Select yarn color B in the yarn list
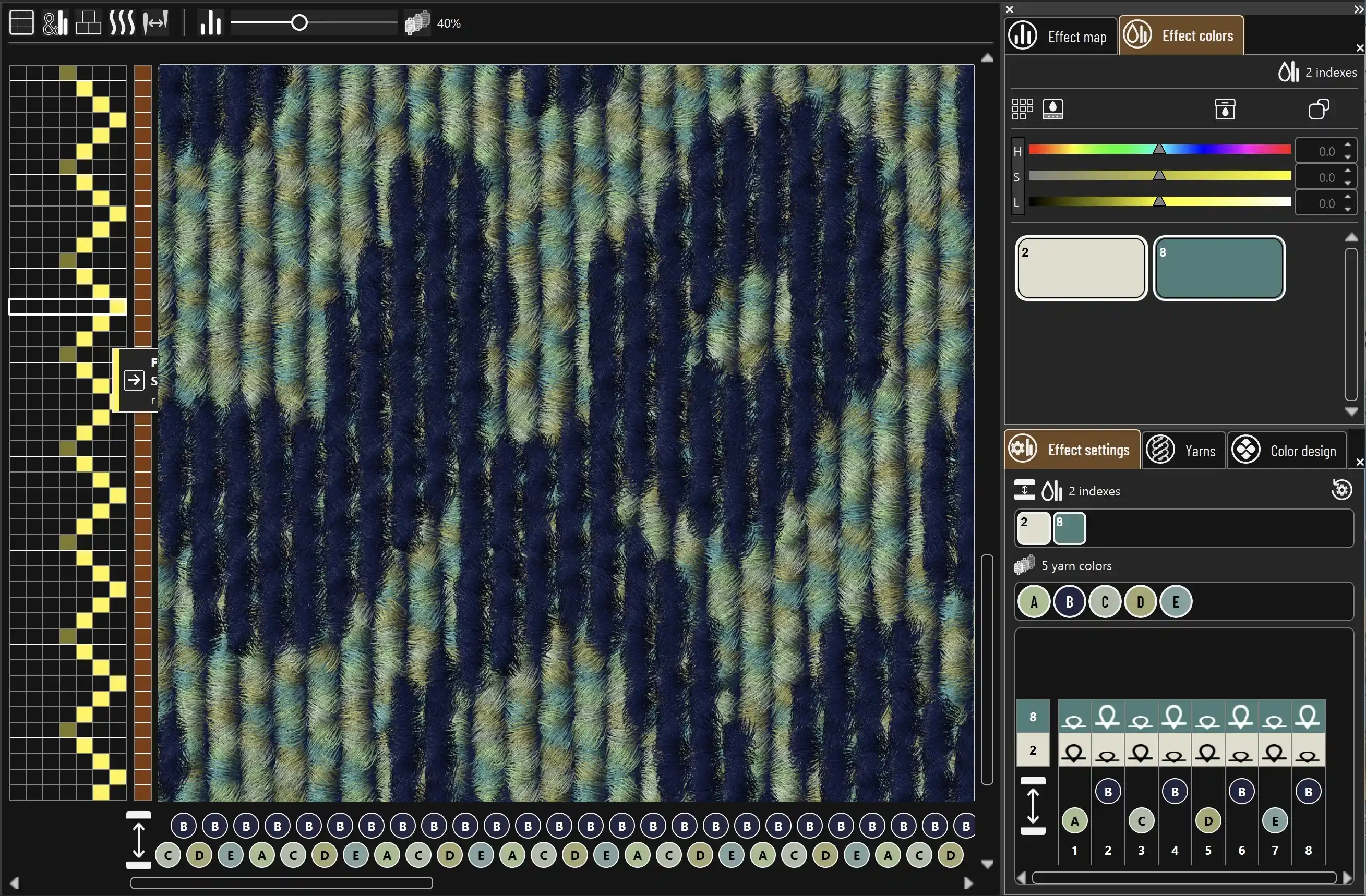This screenshot has height=896, width=1366. [x=1069, y=602]
